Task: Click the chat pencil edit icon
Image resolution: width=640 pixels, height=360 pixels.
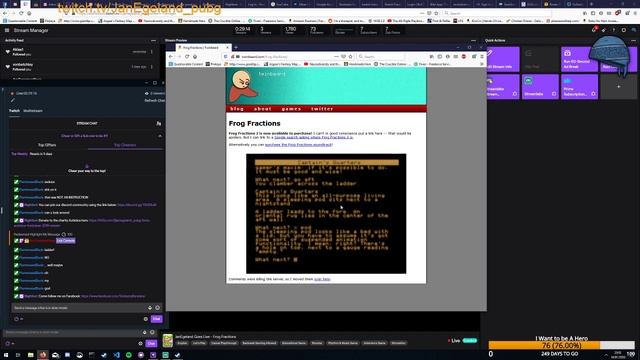Action: tap(12, 100)
